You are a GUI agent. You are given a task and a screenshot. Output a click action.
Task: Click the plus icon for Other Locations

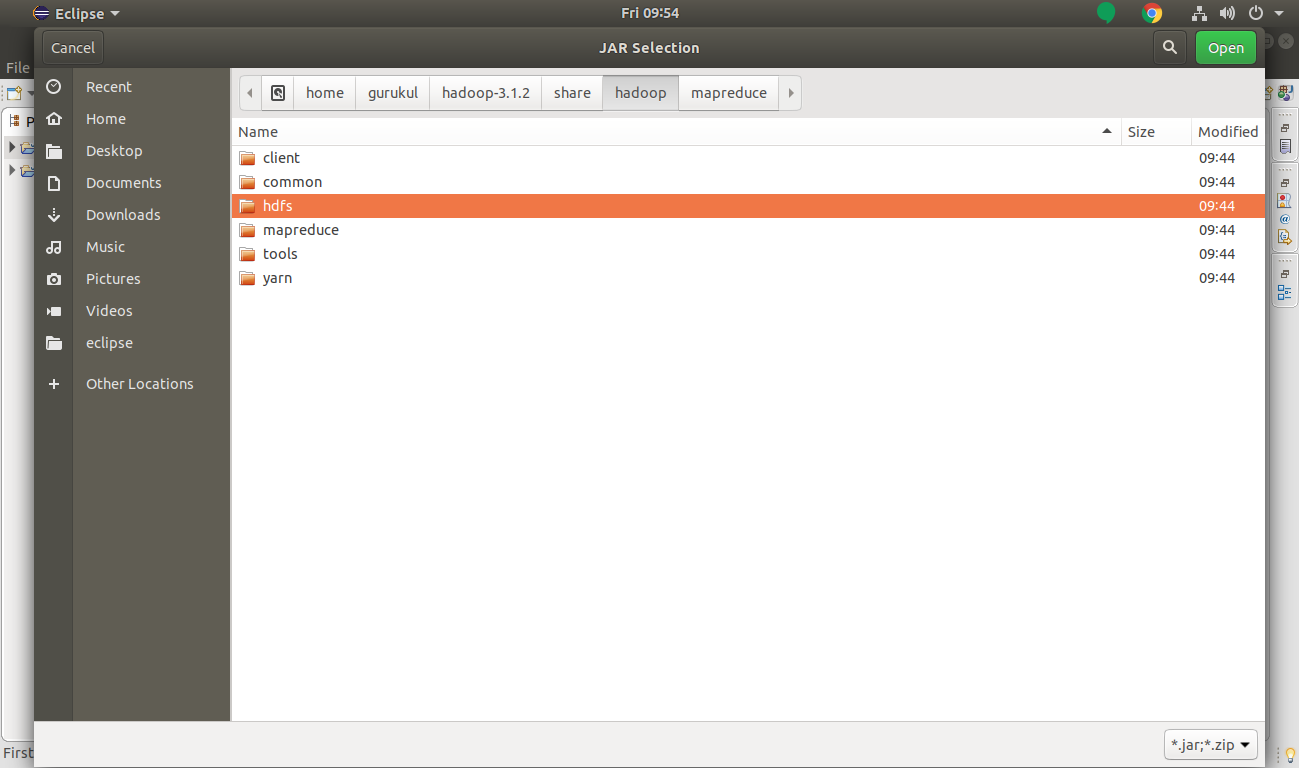tap(54, 384)
